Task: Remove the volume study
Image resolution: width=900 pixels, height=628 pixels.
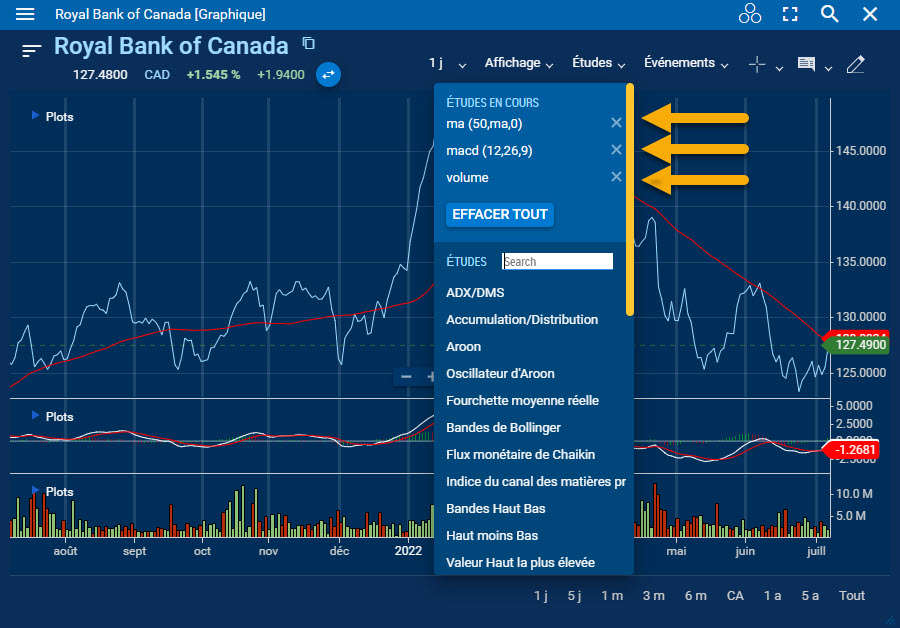Action: 616,177
